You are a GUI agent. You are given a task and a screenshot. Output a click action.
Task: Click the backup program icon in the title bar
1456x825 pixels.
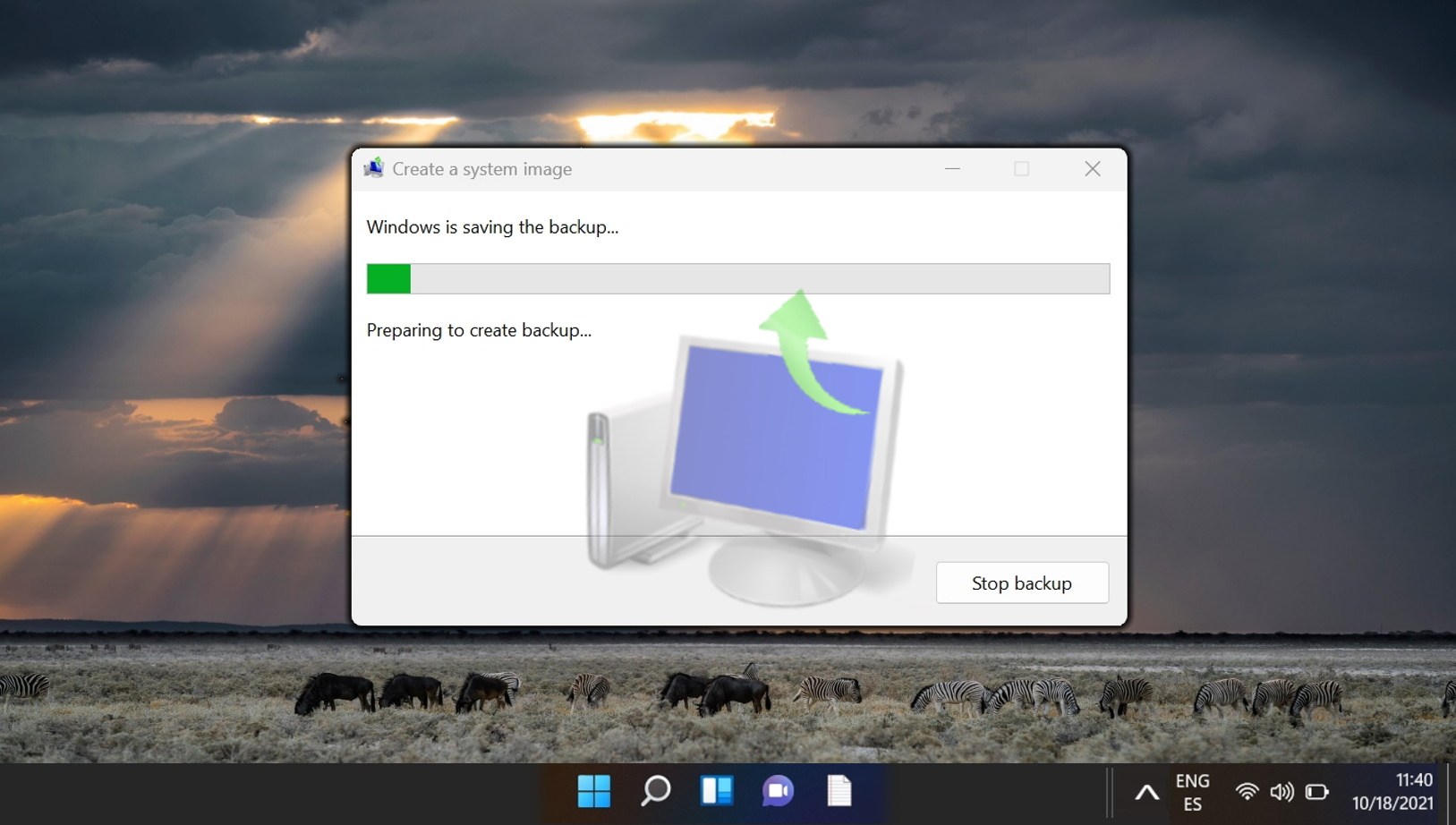[x=374, y=168]
